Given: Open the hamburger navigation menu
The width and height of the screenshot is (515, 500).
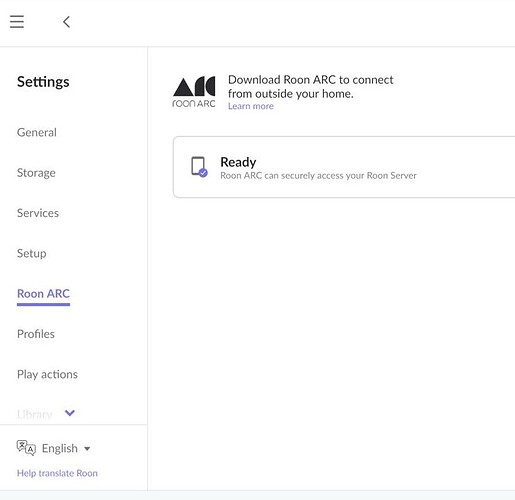Looking at the screenshot, I should point(17,22).
